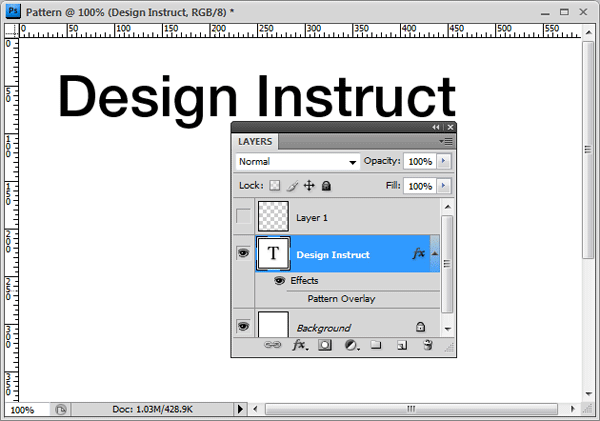Collapse the Layers panel to icons
Image resolution: width=600 pixels, height=421 pixels.
[436, 127]
